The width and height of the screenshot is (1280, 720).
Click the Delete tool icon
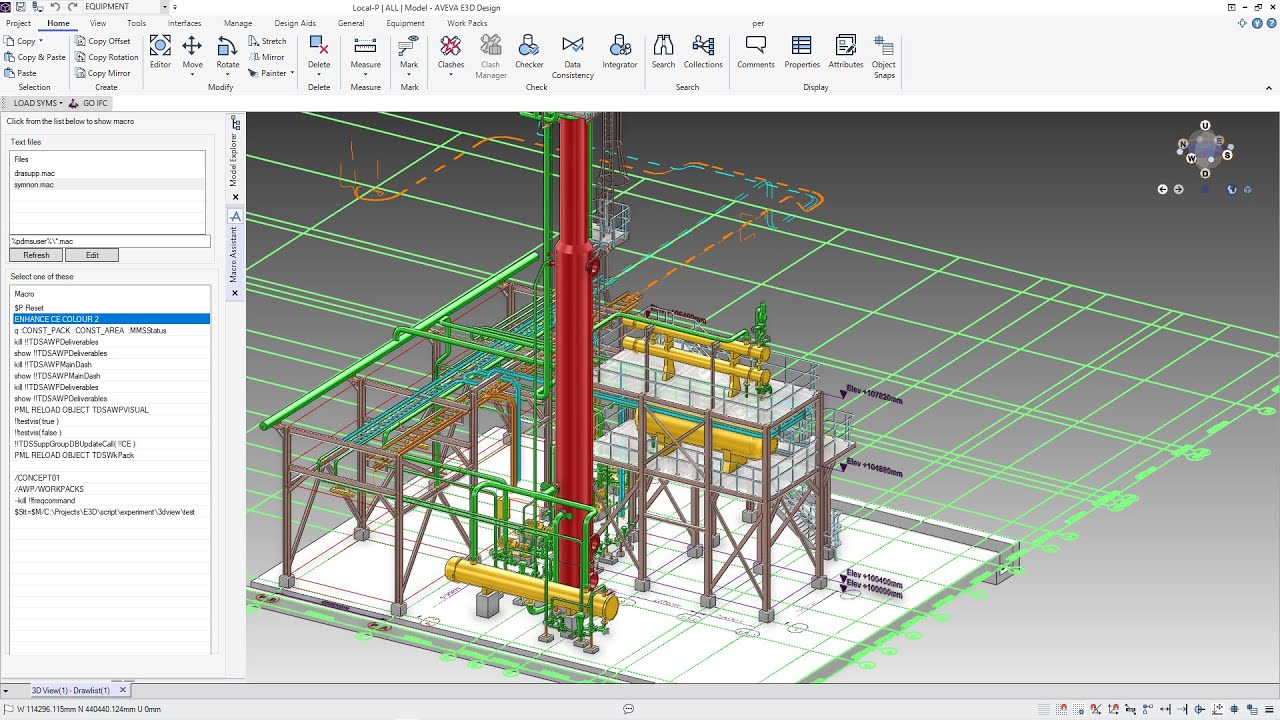[319, 46]
